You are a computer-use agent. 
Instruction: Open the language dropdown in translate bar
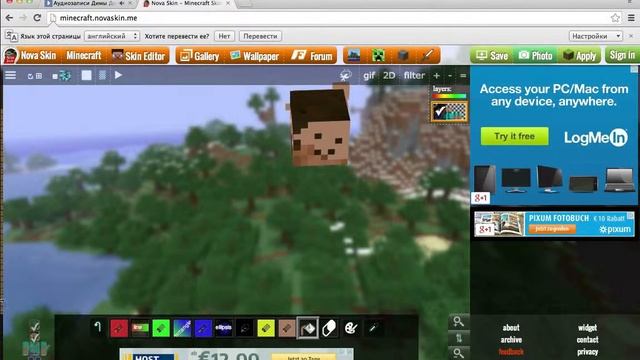(112, 36)
